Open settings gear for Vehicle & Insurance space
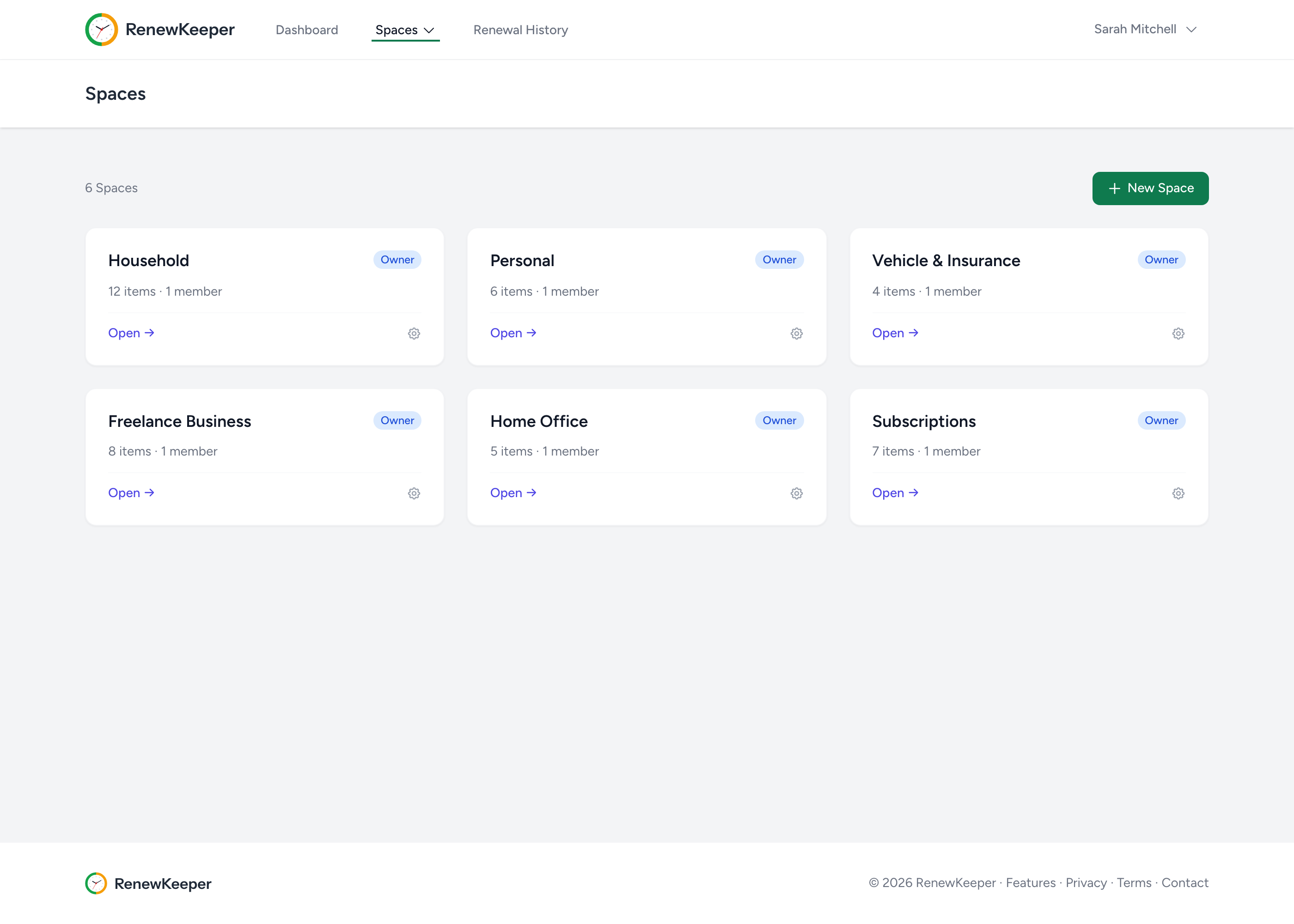This screenshot has height=924, width=1294. [x=1178, y=334]
